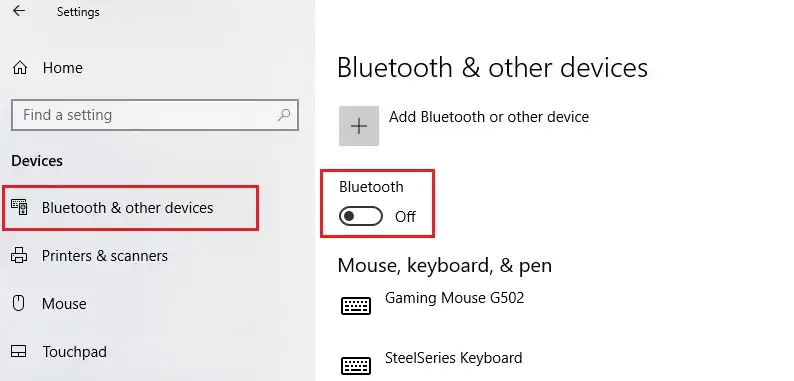Viewport: 794px width, 381px height.
Task: Click the Touchpad sidebar icon
Action: [x=19, y=351]
